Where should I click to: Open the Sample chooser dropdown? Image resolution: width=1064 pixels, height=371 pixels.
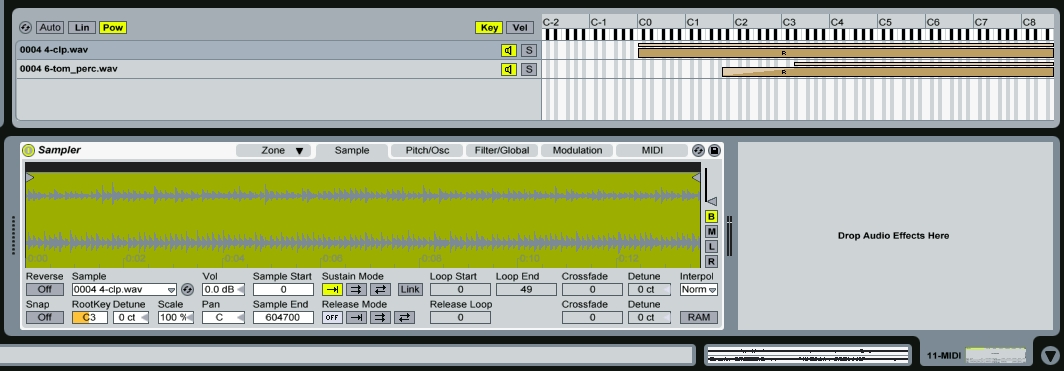[124, 290]
